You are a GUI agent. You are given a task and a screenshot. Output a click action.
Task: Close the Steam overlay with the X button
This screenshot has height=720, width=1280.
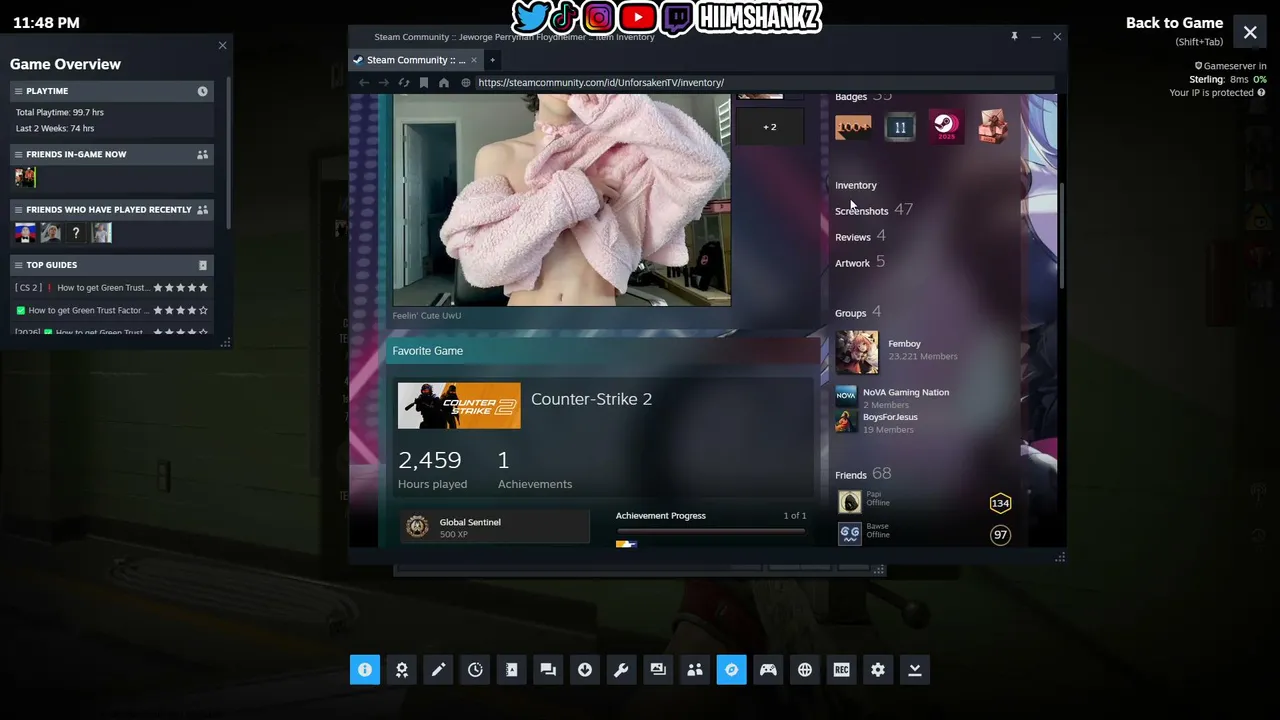pyautogui.click(x=1250, y=32)
